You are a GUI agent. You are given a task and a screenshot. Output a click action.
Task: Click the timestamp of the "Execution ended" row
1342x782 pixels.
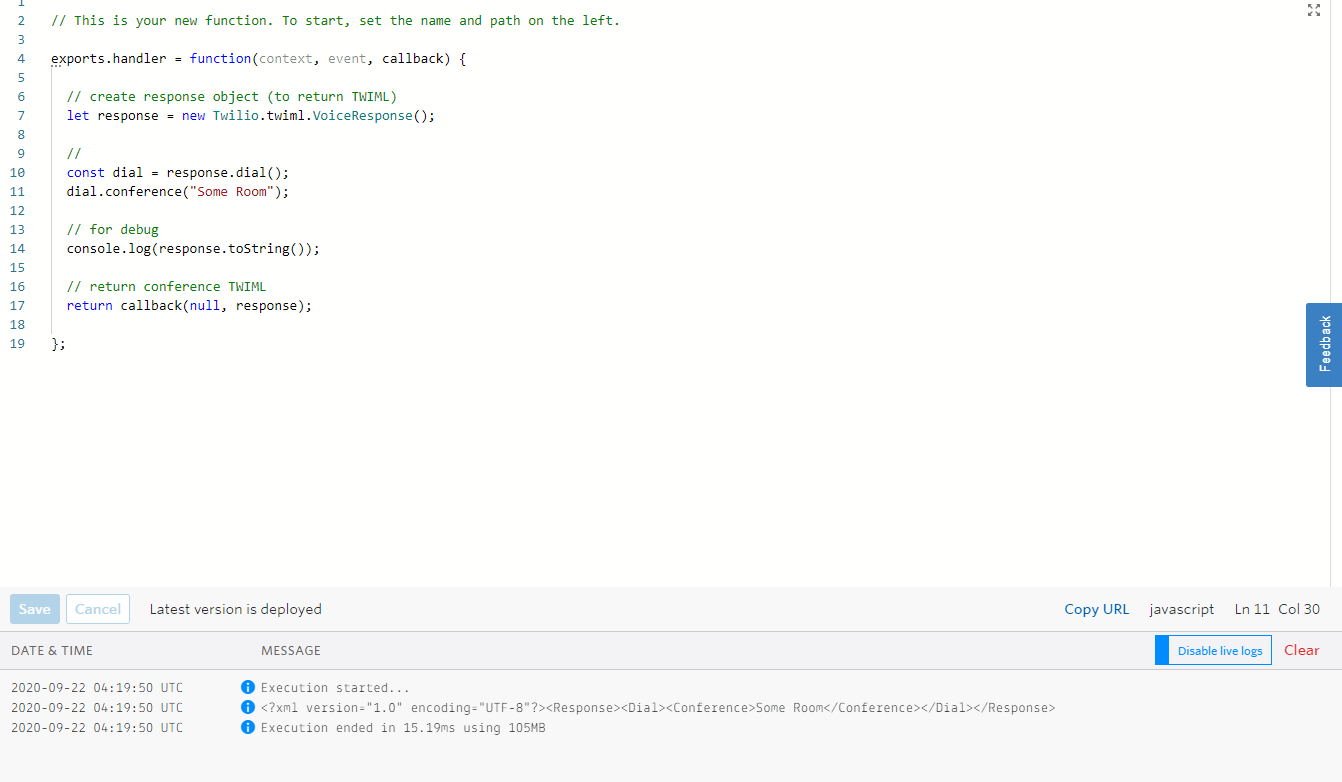[x=97, y=728]
